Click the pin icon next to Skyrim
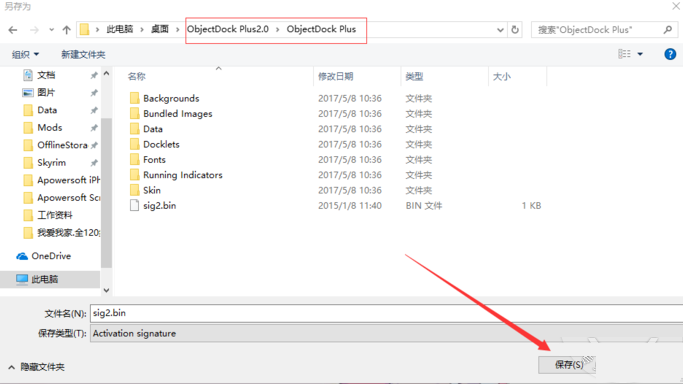Image resolution: width=683 pixels, height=384 pixels. point(94,163)
